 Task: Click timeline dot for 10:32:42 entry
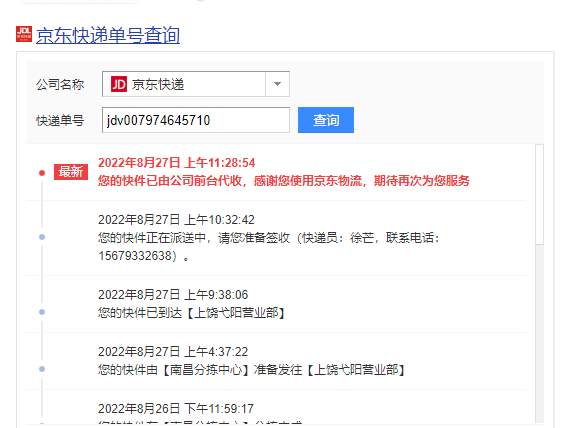coord(42,237)
